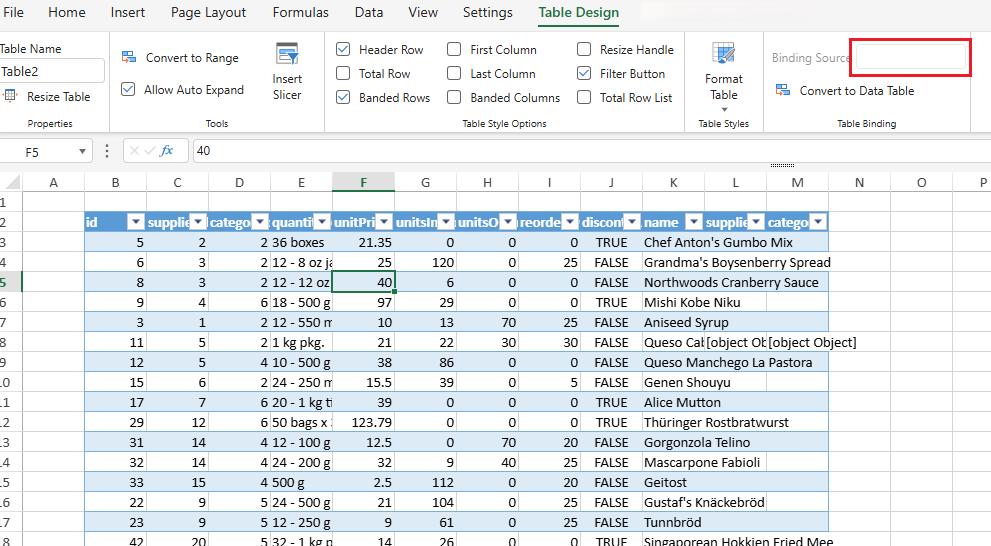Toggle the Filter Button checkbox
Screen dimensions: 991x546
tap(584, 73)
